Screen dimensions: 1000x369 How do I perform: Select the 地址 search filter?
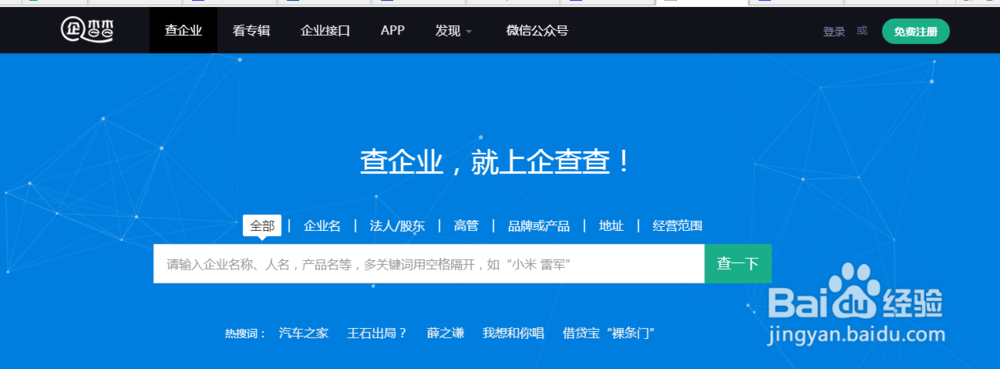(611, 226)
